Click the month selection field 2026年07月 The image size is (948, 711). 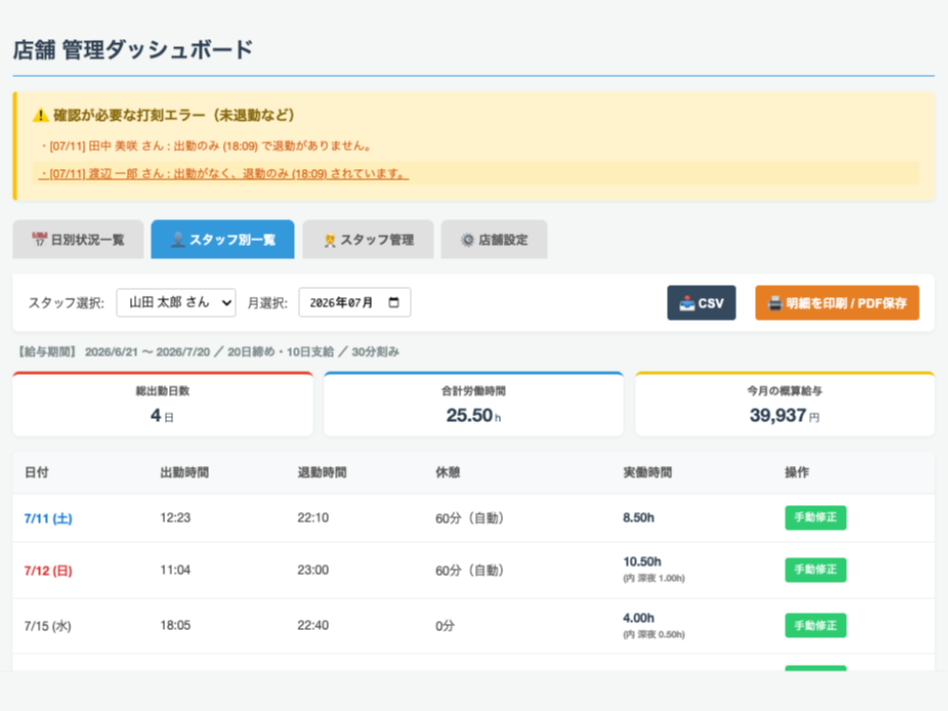tap(354, 302)
